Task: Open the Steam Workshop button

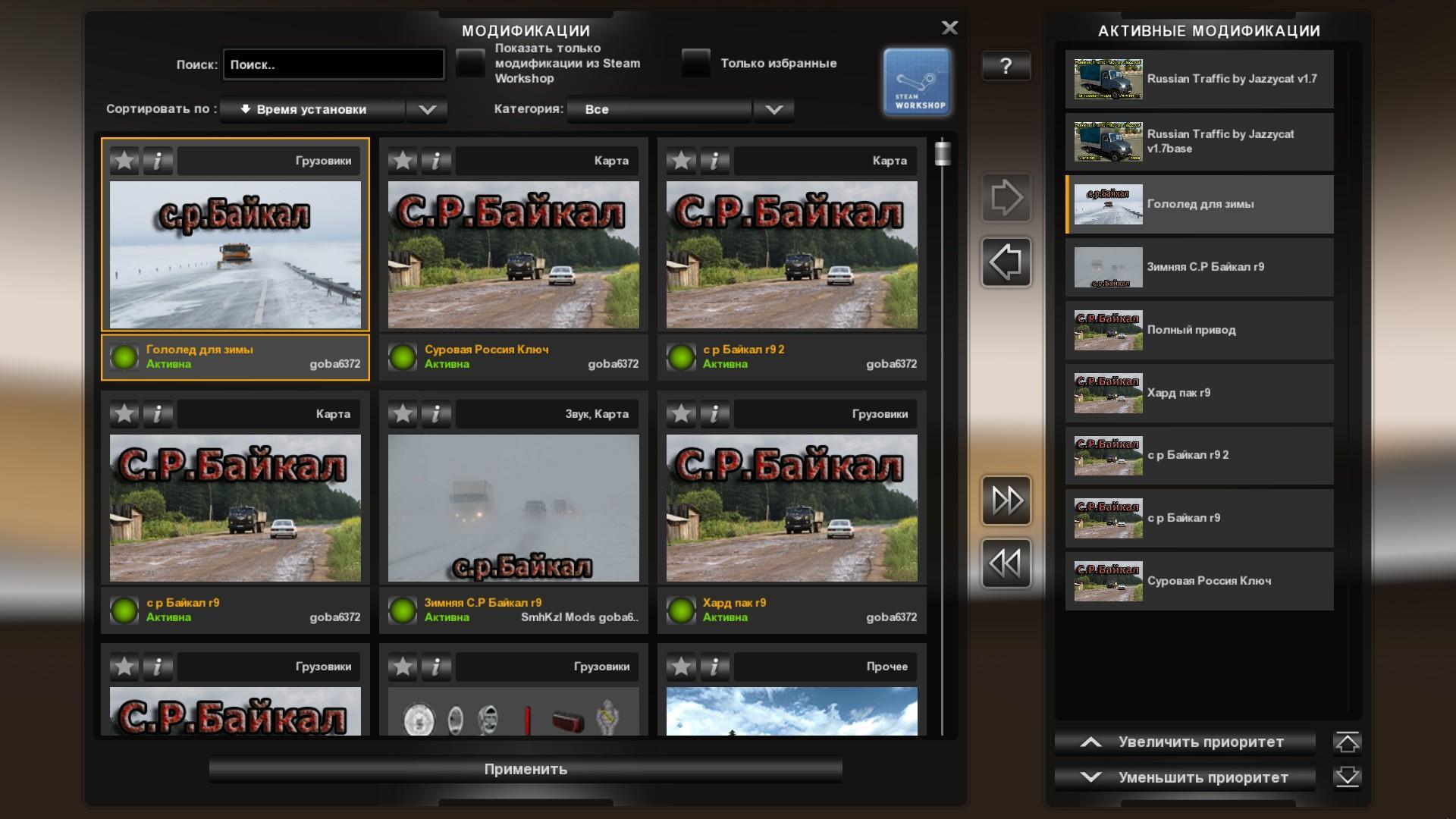Action: (917, 82)
